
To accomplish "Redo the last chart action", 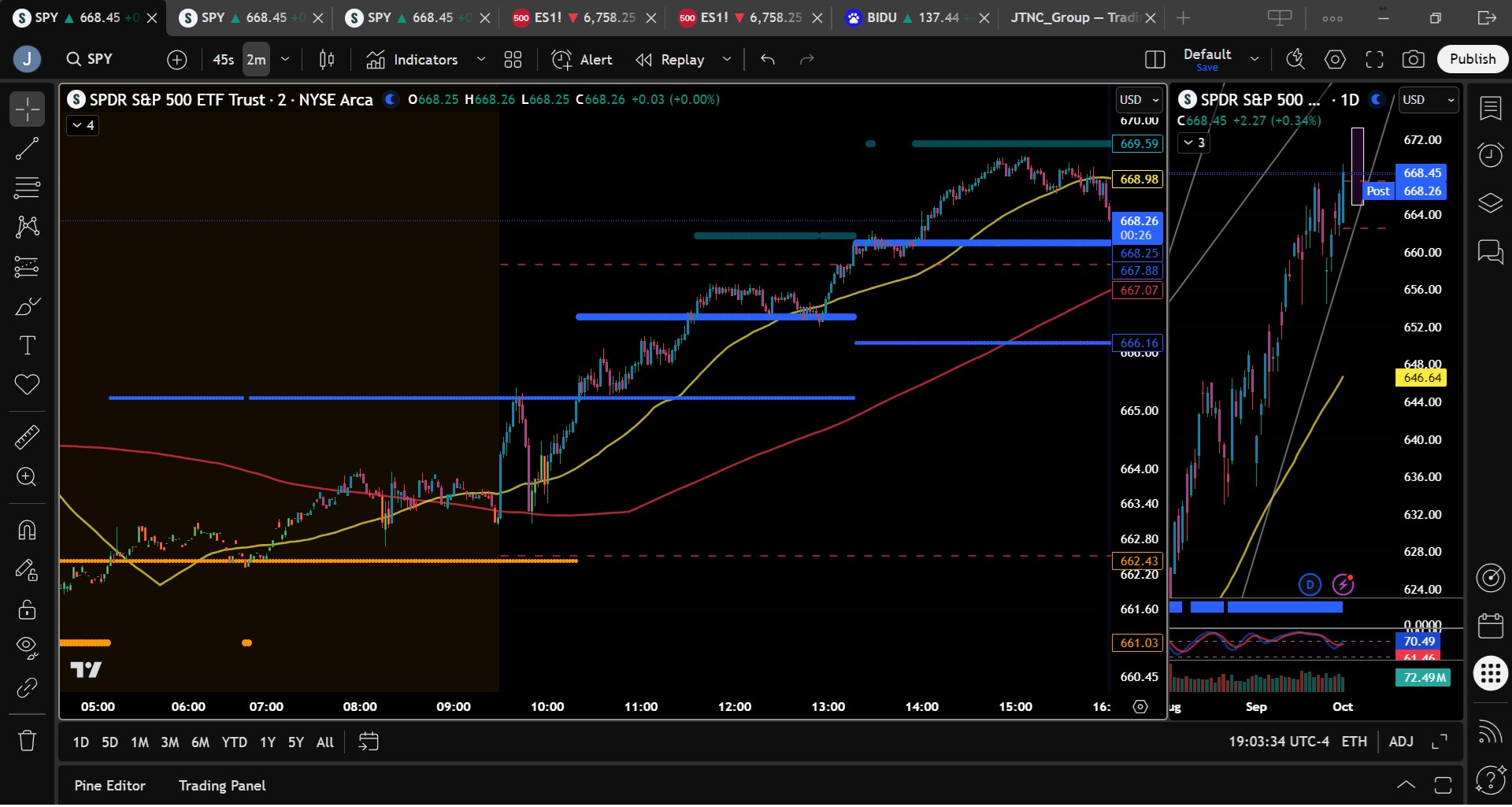I will point(806,60).
